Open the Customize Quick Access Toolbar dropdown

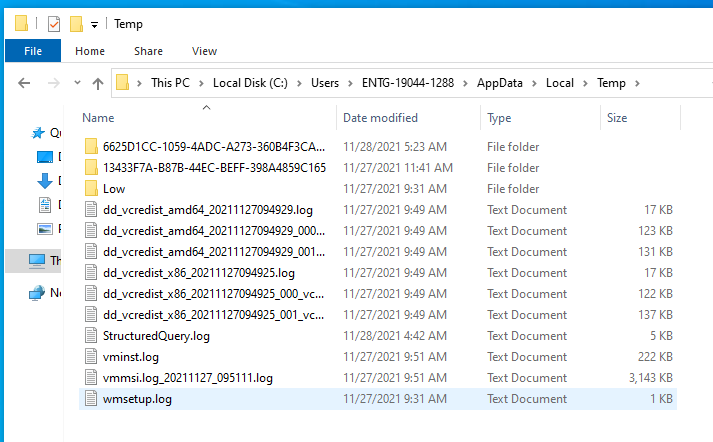point(94,25)
